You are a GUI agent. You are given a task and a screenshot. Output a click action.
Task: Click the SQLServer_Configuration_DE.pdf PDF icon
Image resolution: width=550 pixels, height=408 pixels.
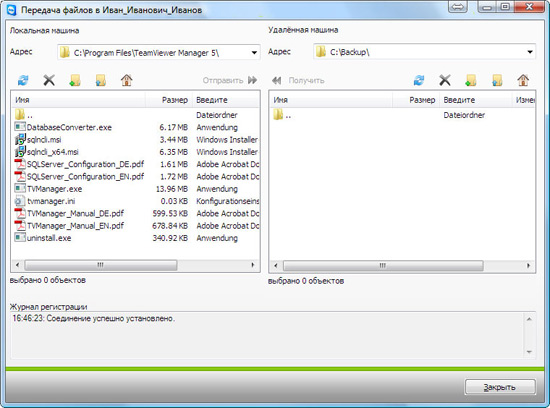click(20, 164)
